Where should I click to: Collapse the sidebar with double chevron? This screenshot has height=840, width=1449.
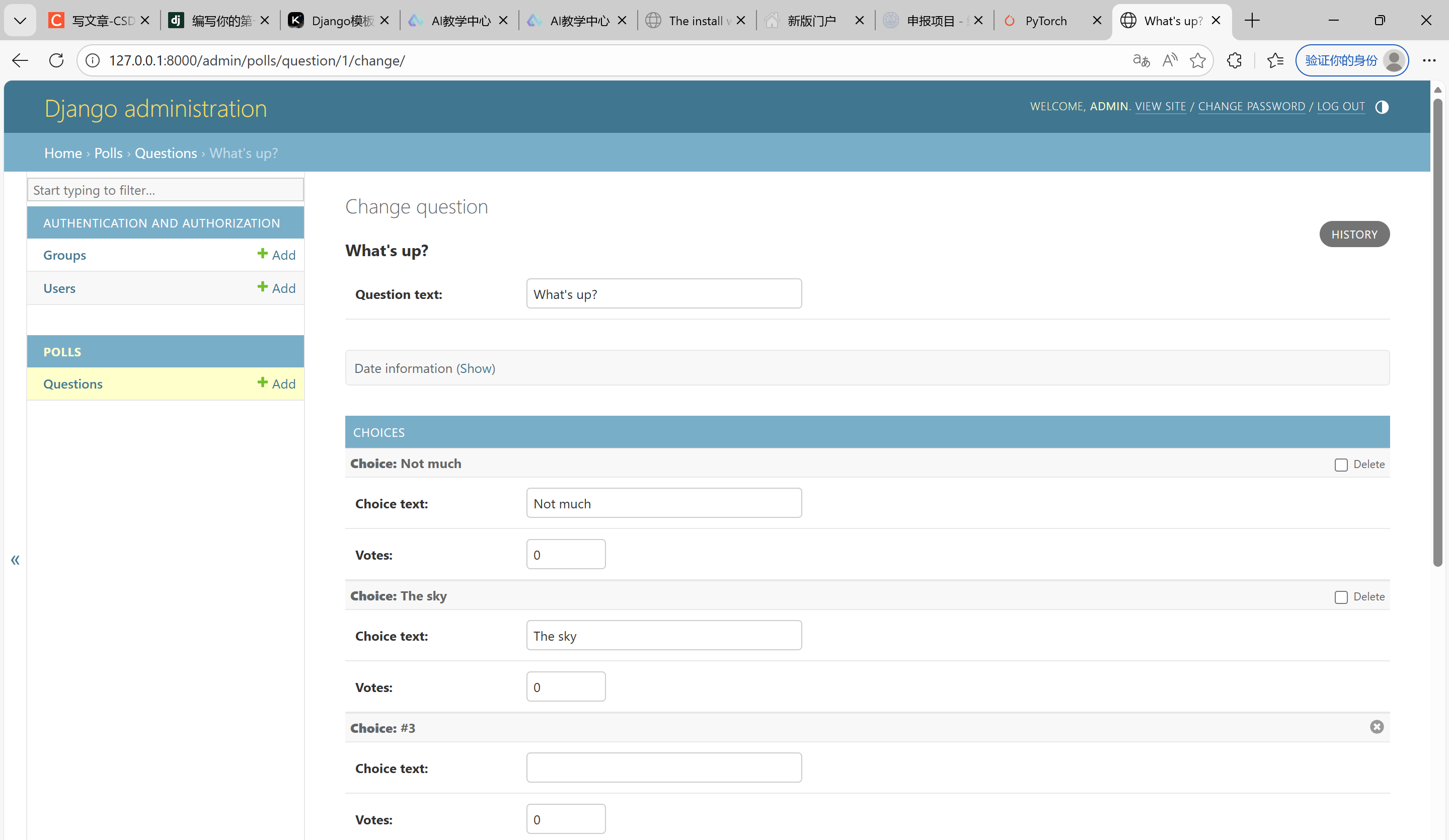(15, 560)
